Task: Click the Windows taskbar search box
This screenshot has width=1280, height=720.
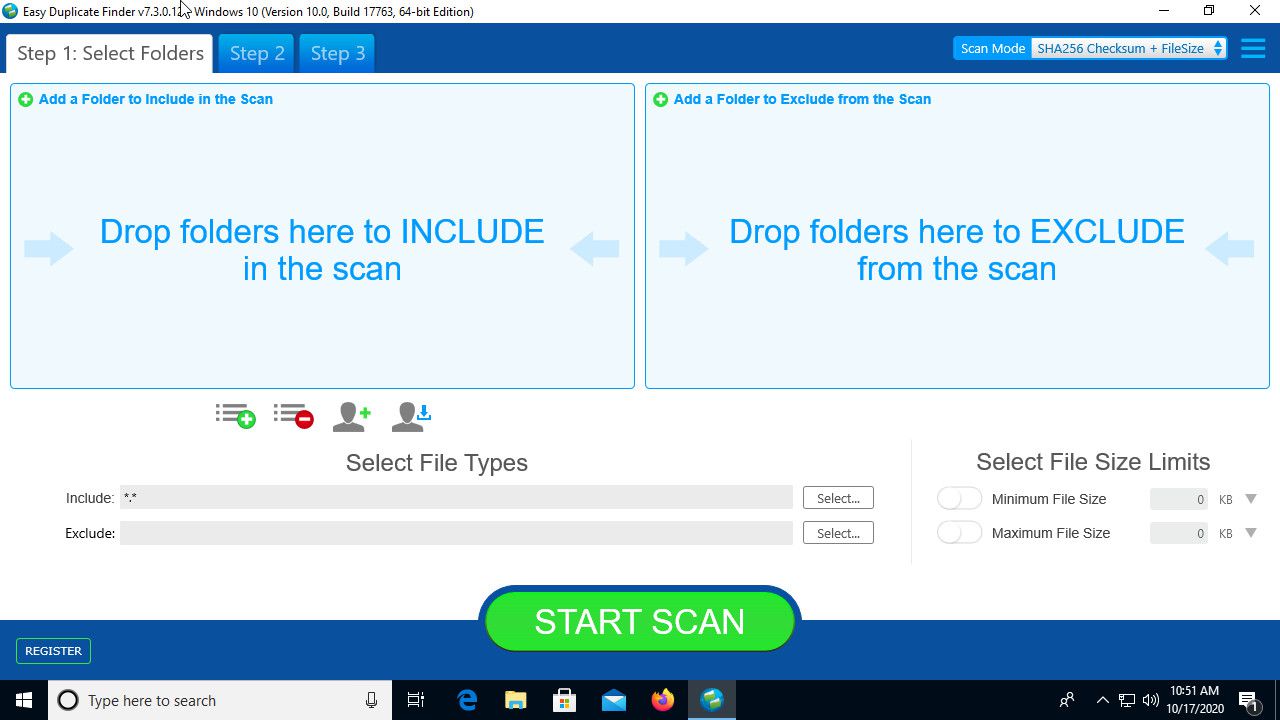Action: (220, 700)
